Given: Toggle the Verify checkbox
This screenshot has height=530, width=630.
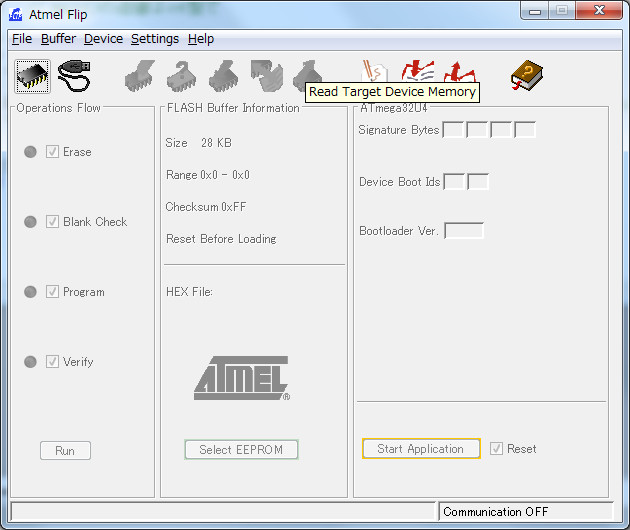Looking at the screenshot, I should tap(52, 361).
